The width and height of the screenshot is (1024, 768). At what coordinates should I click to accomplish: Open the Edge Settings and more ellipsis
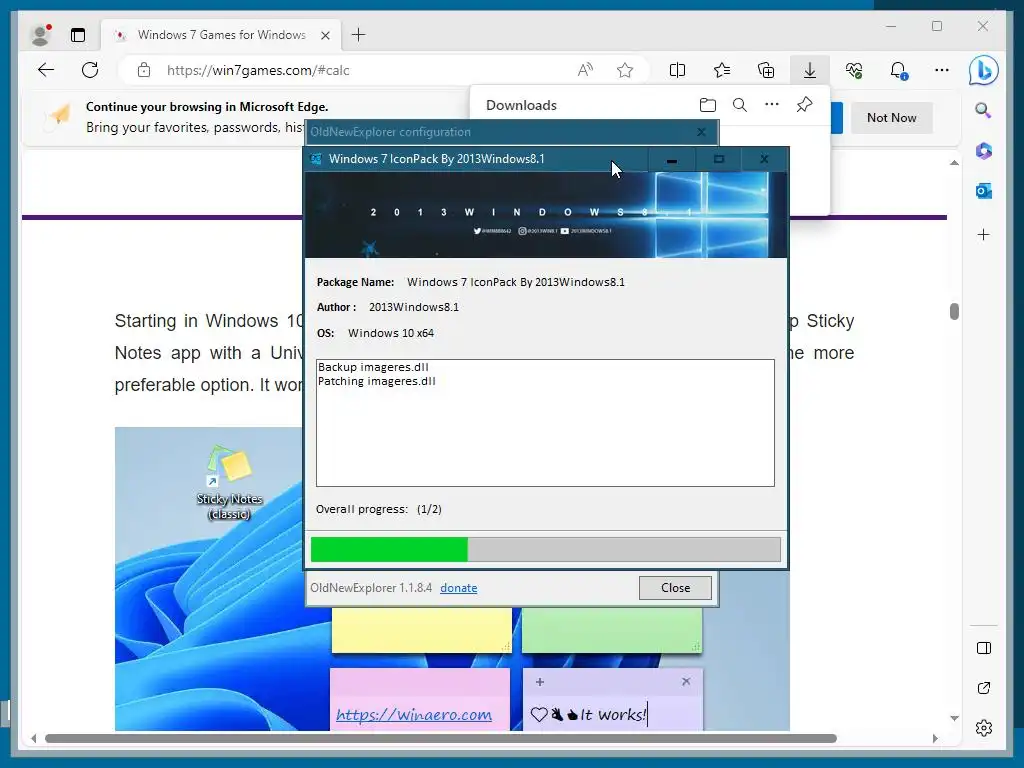pos(942,70)
